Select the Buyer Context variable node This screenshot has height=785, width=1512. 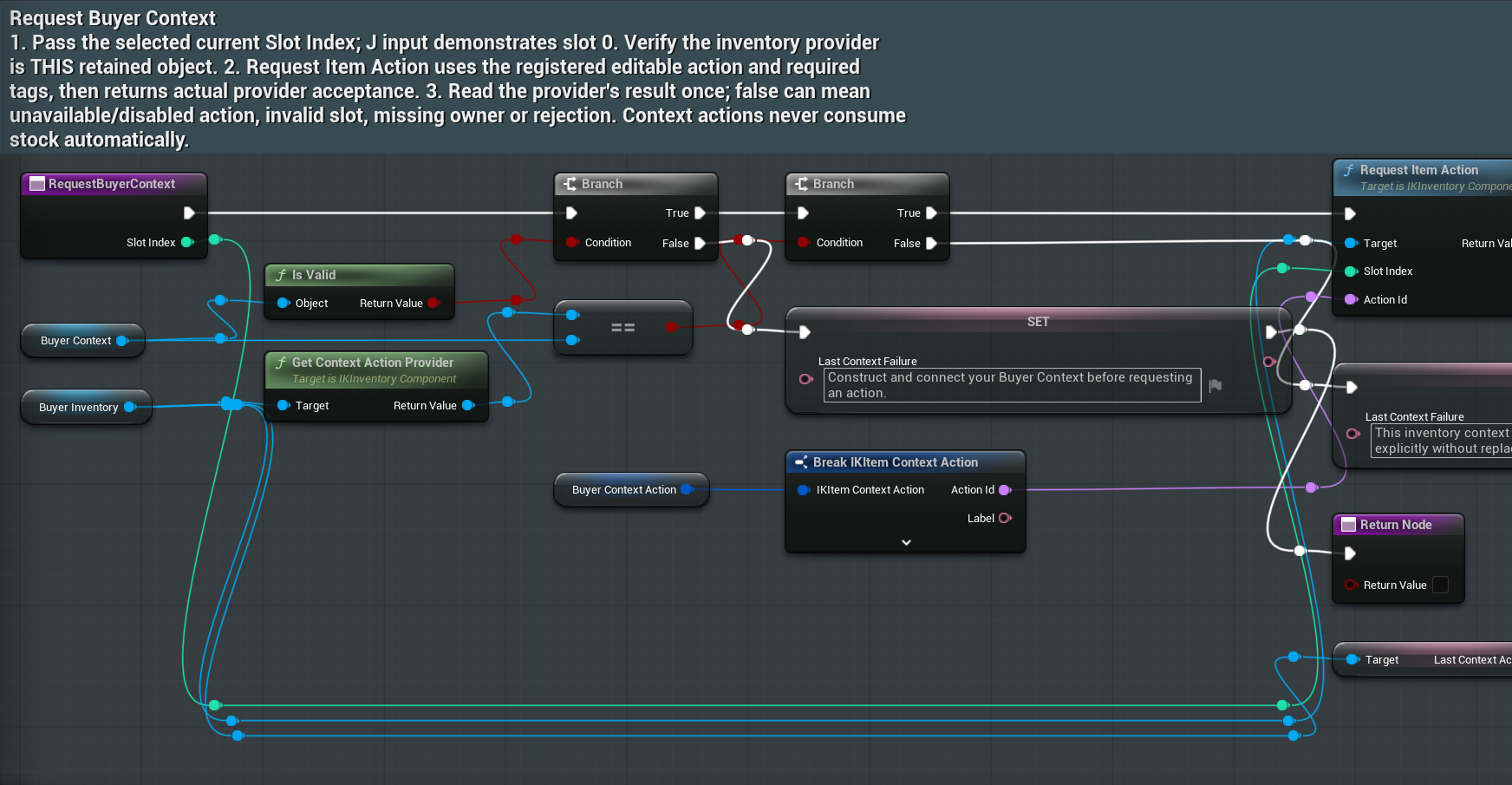tap(82, 341)
